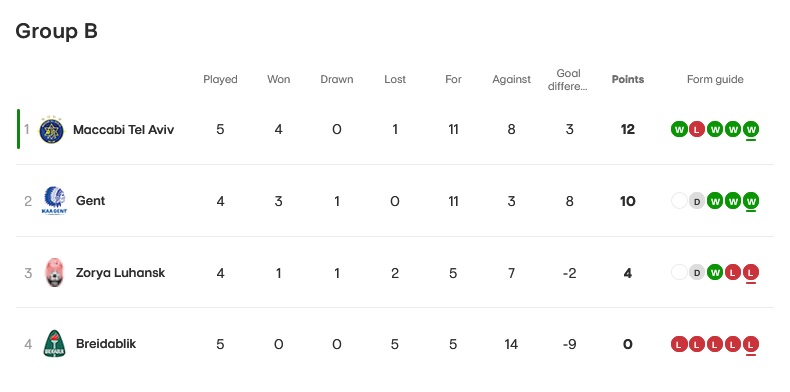Open the Zorya Luhansk team link
Screen dimensions: 790x392
120,273
